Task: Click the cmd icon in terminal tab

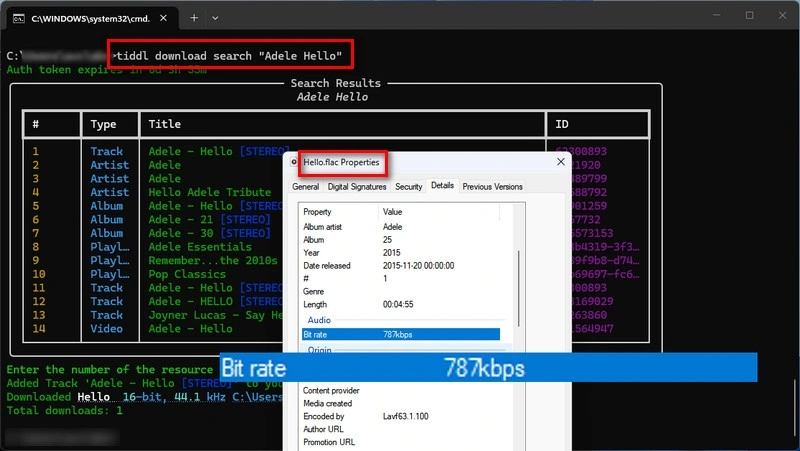Action: pos(19,18)
